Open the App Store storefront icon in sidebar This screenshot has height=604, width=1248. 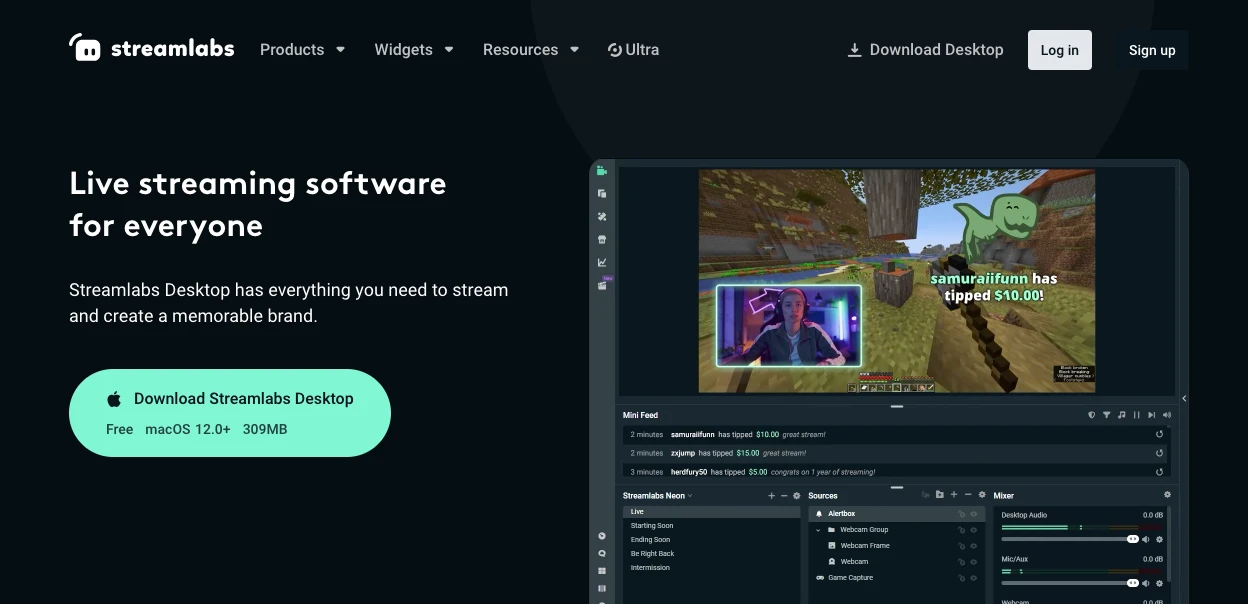[602, 240]
